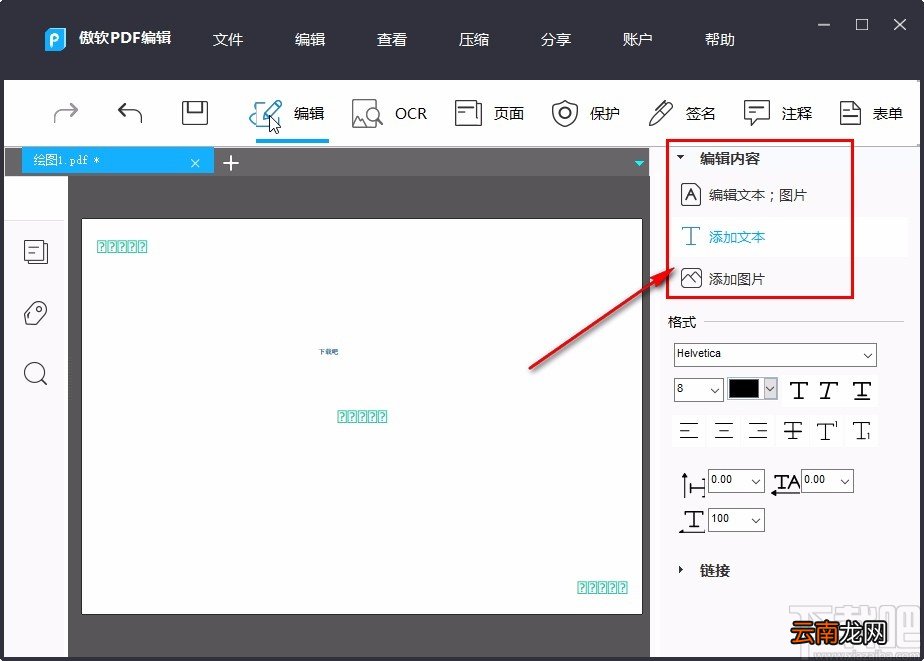The height and width of the screenshot is (661, 924).
Task: Select 编辑文本；图片 option
Action: (x=744, y=195)
